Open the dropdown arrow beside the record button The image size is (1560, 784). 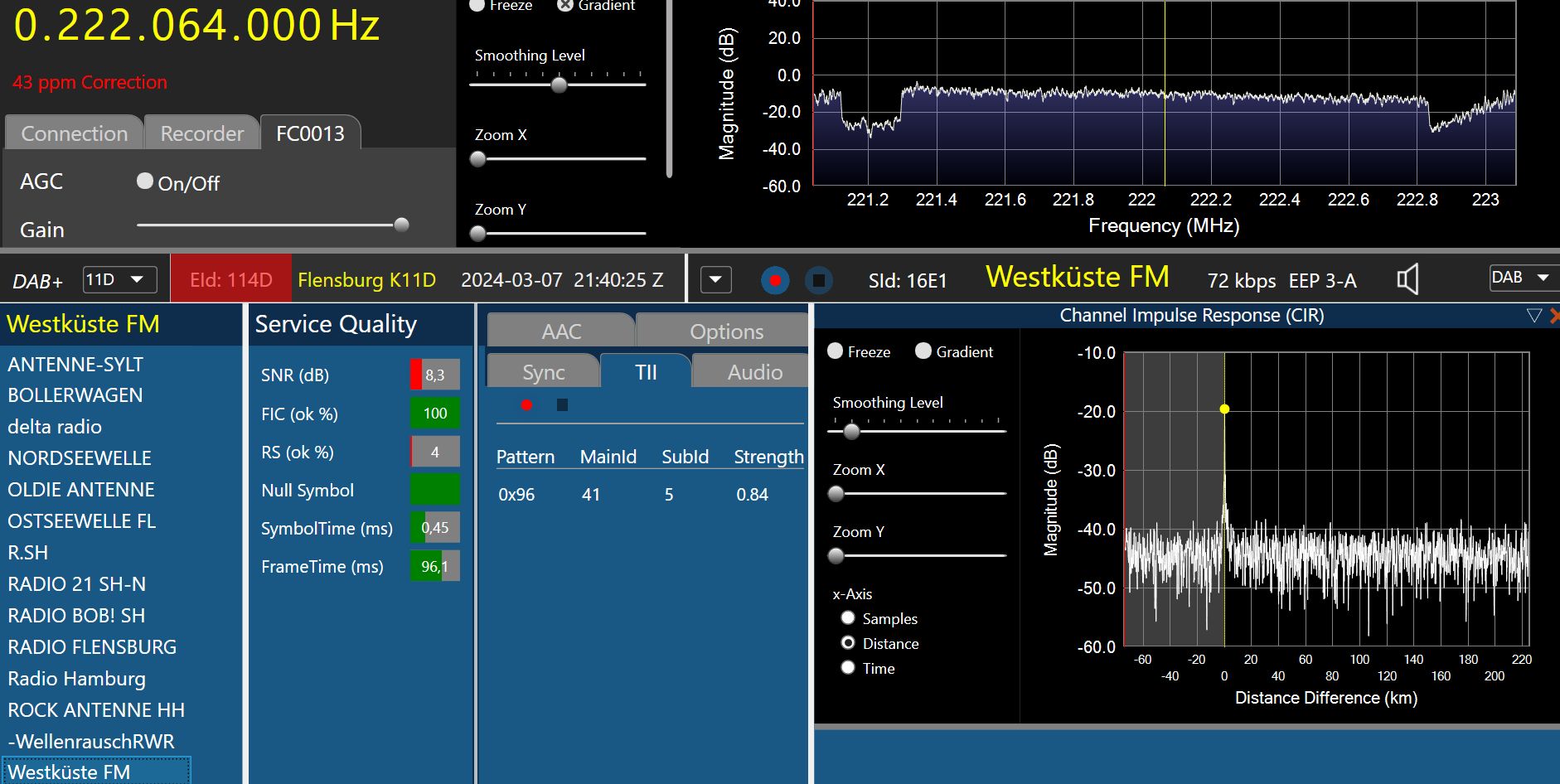coord(715,280)
